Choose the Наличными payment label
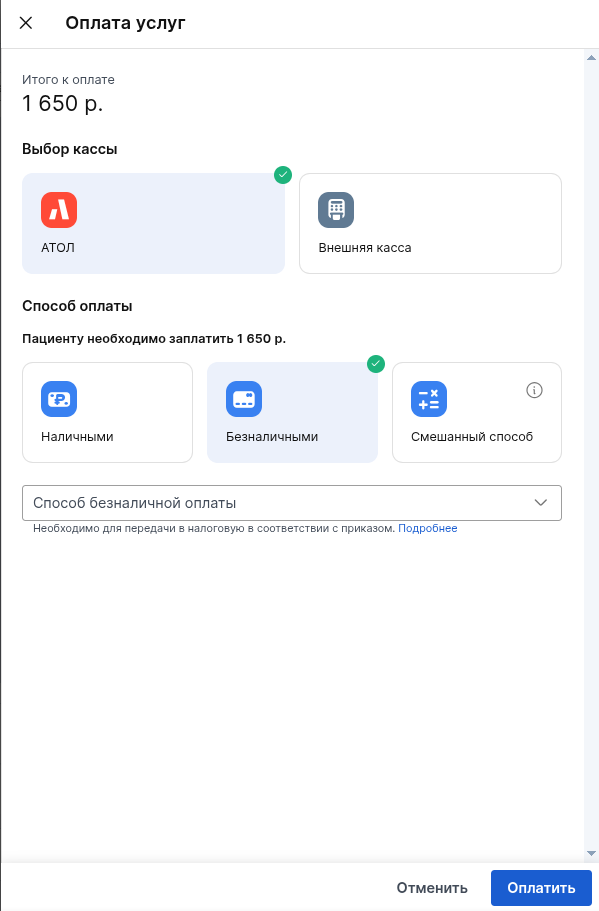The width and height of the screenshot is (599, 911). click(77, 437)
